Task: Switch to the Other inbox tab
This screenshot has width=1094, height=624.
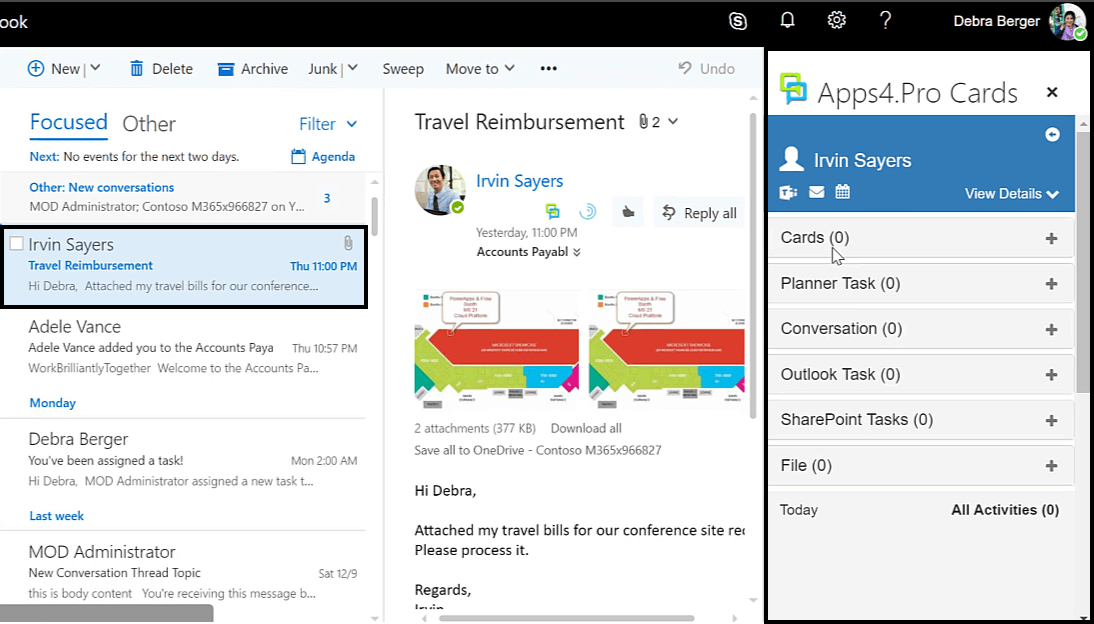Action: pyautogui.click(x=149, y=124)
